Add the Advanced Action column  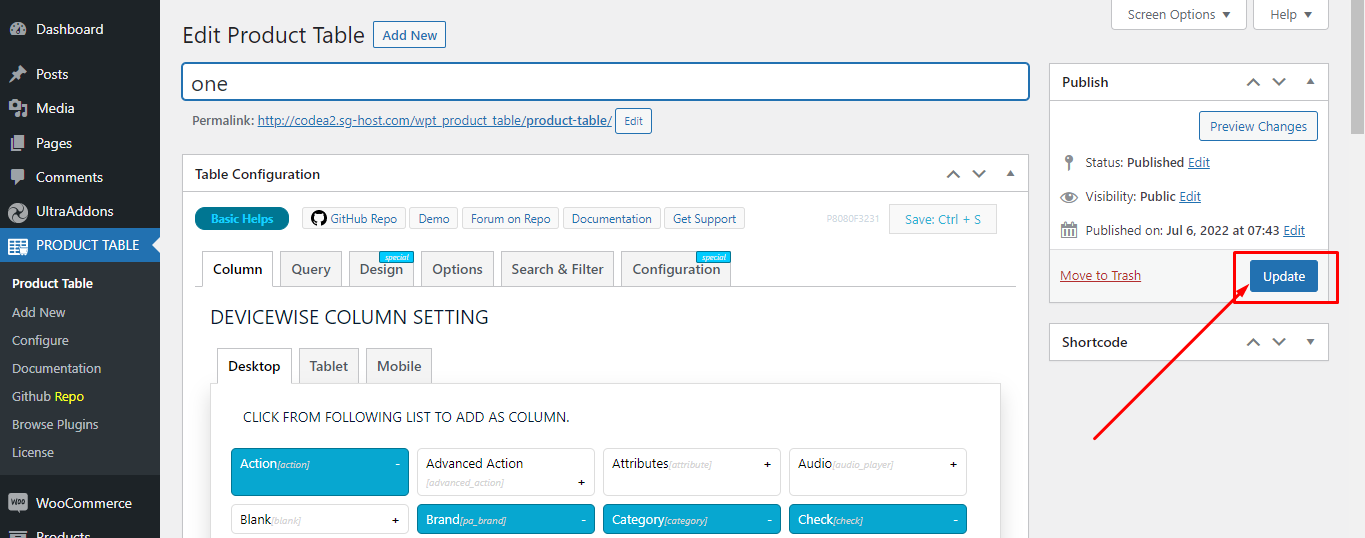(x=581, y=482)
